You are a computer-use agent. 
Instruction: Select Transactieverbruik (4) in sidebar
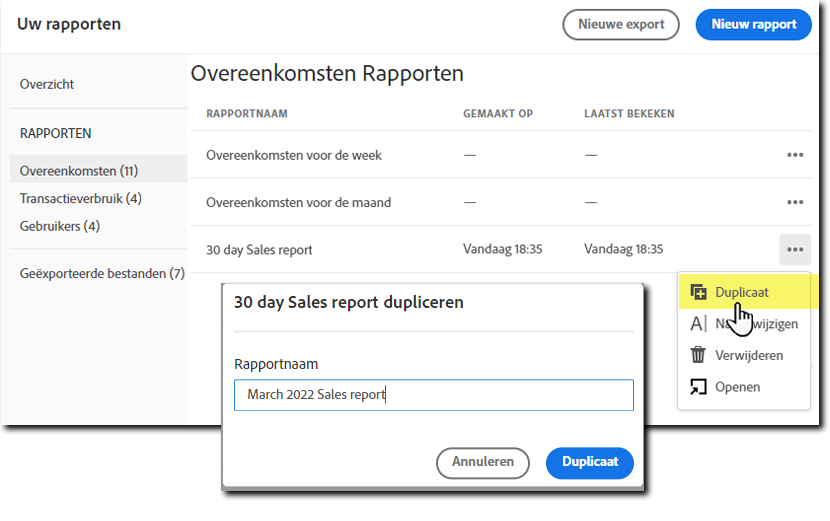pos(81,199)
